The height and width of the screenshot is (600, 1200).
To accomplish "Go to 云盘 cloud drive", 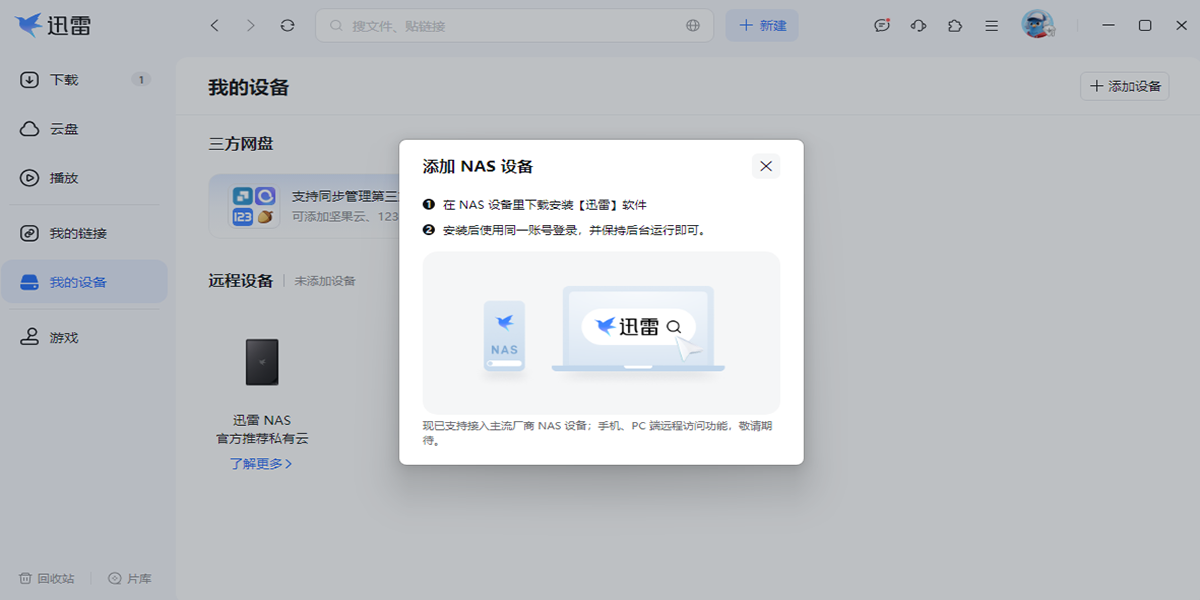I will (x=84, y=129).
